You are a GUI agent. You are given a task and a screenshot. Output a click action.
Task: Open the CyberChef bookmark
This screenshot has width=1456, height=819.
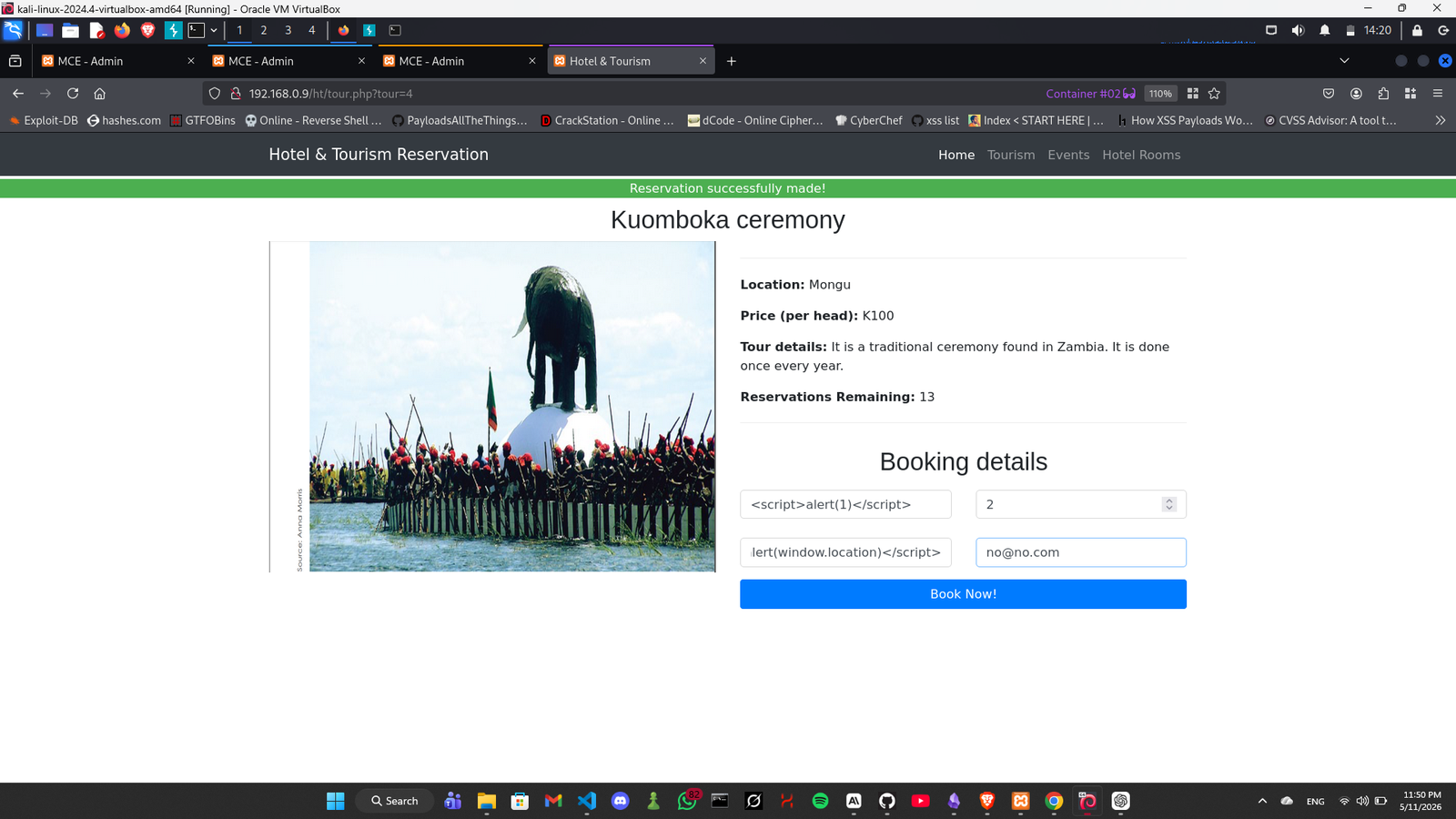(869, 120)
